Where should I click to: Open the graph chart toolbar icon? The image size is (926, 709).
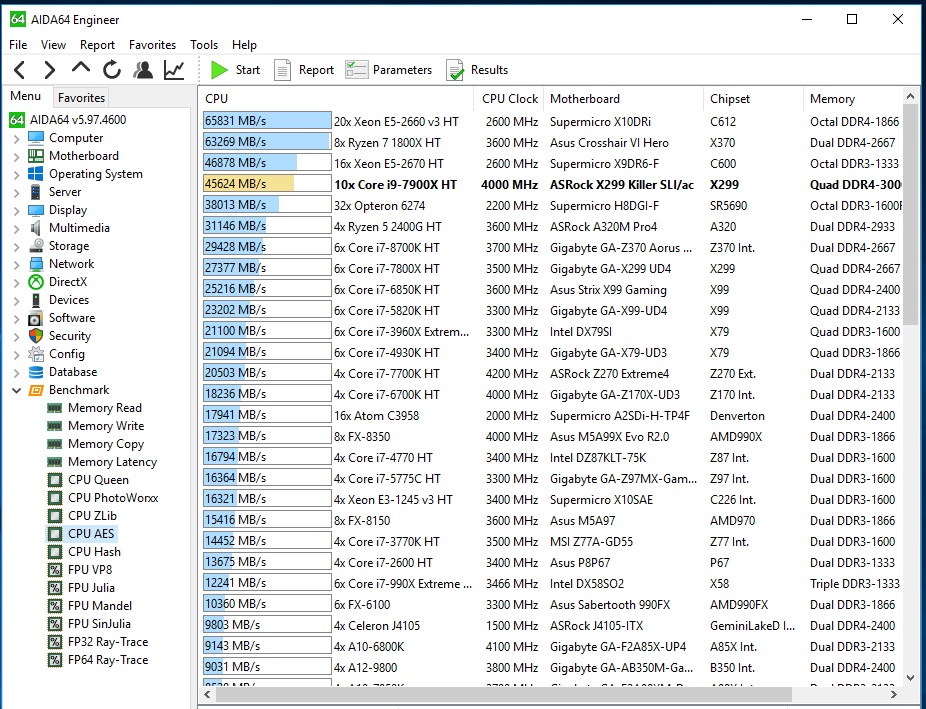174,70
